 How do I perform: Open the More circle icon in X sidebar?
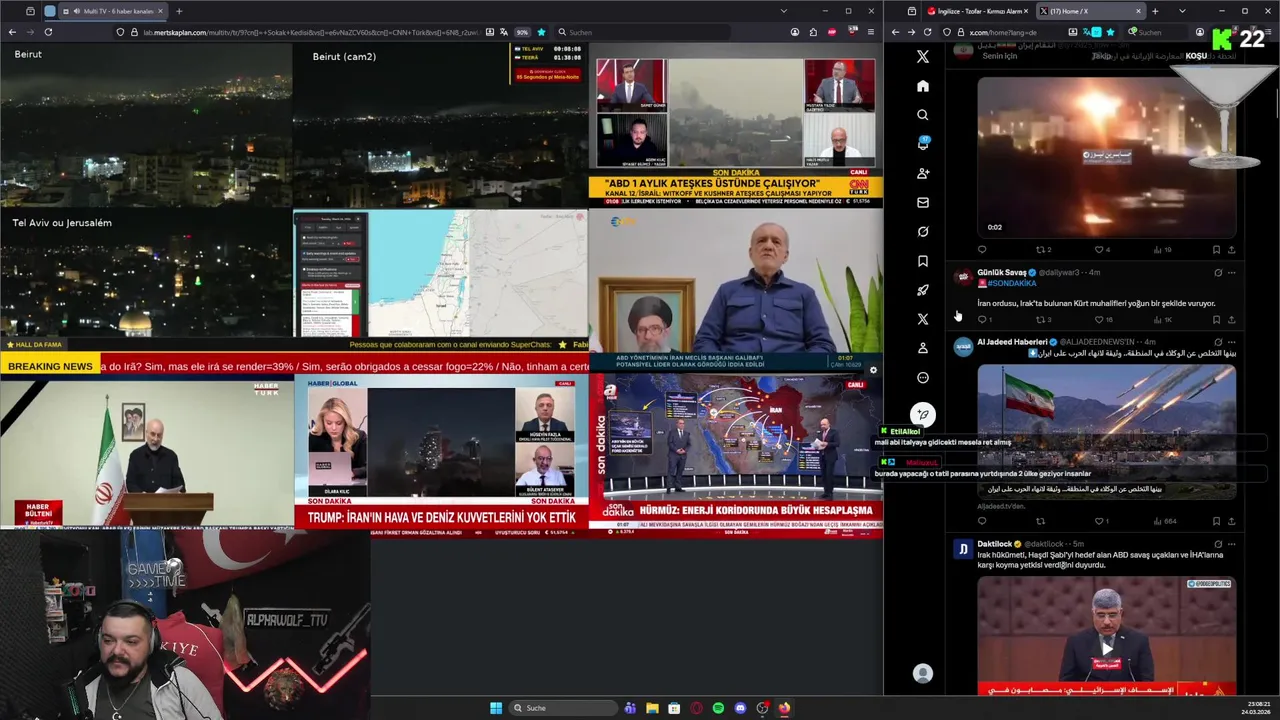[x=923, y=377]
